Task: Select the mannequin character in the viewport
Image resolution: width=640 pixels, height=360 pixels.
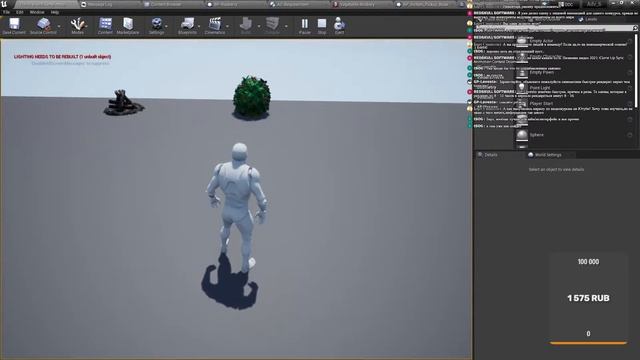Action: click(x=238, y=206)
